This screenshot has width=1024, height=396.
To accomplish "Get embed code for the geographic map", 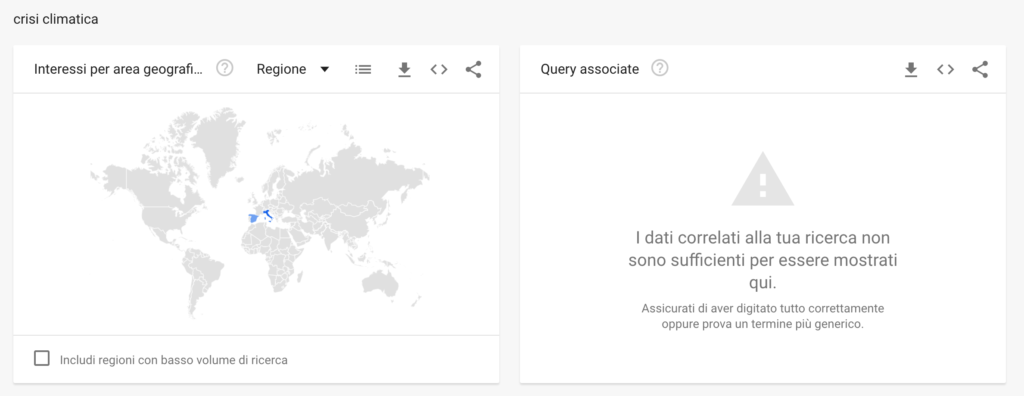I will (x=439, y=69).
